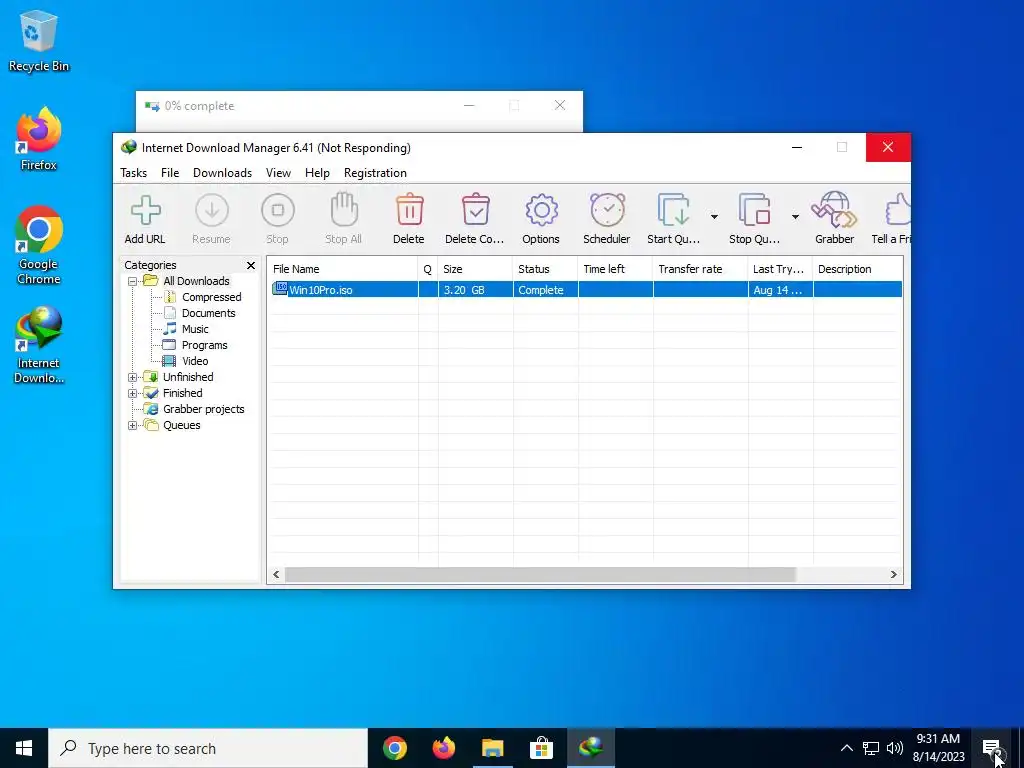Select the Video category

(195, 361)
